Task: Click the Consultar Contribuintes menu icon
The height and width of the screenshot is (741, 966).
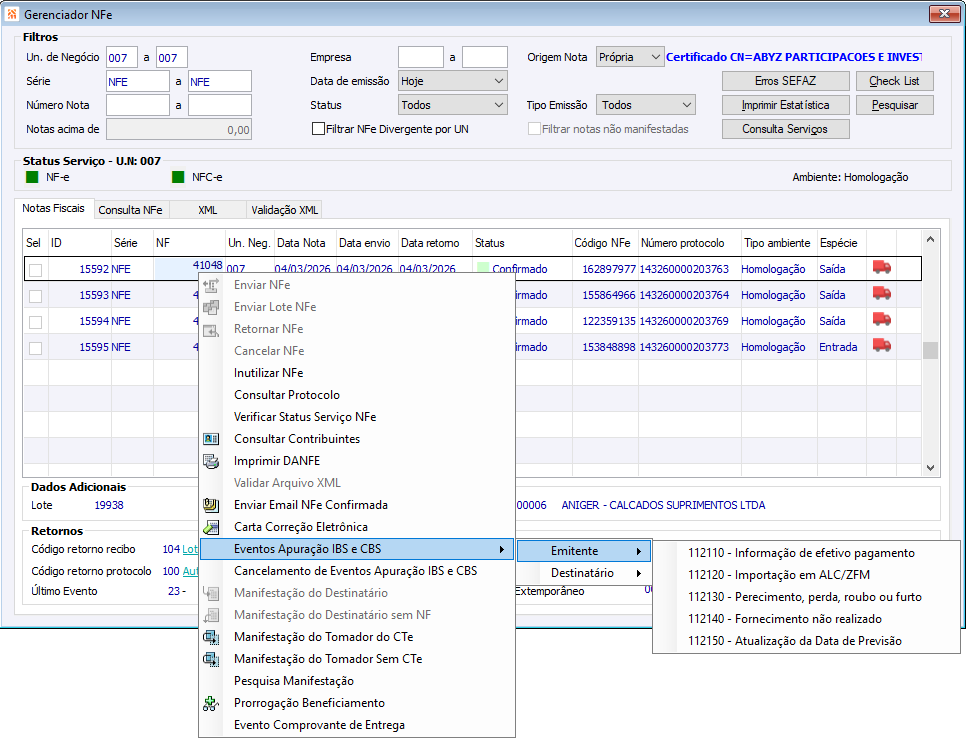Action: point(211,439)
